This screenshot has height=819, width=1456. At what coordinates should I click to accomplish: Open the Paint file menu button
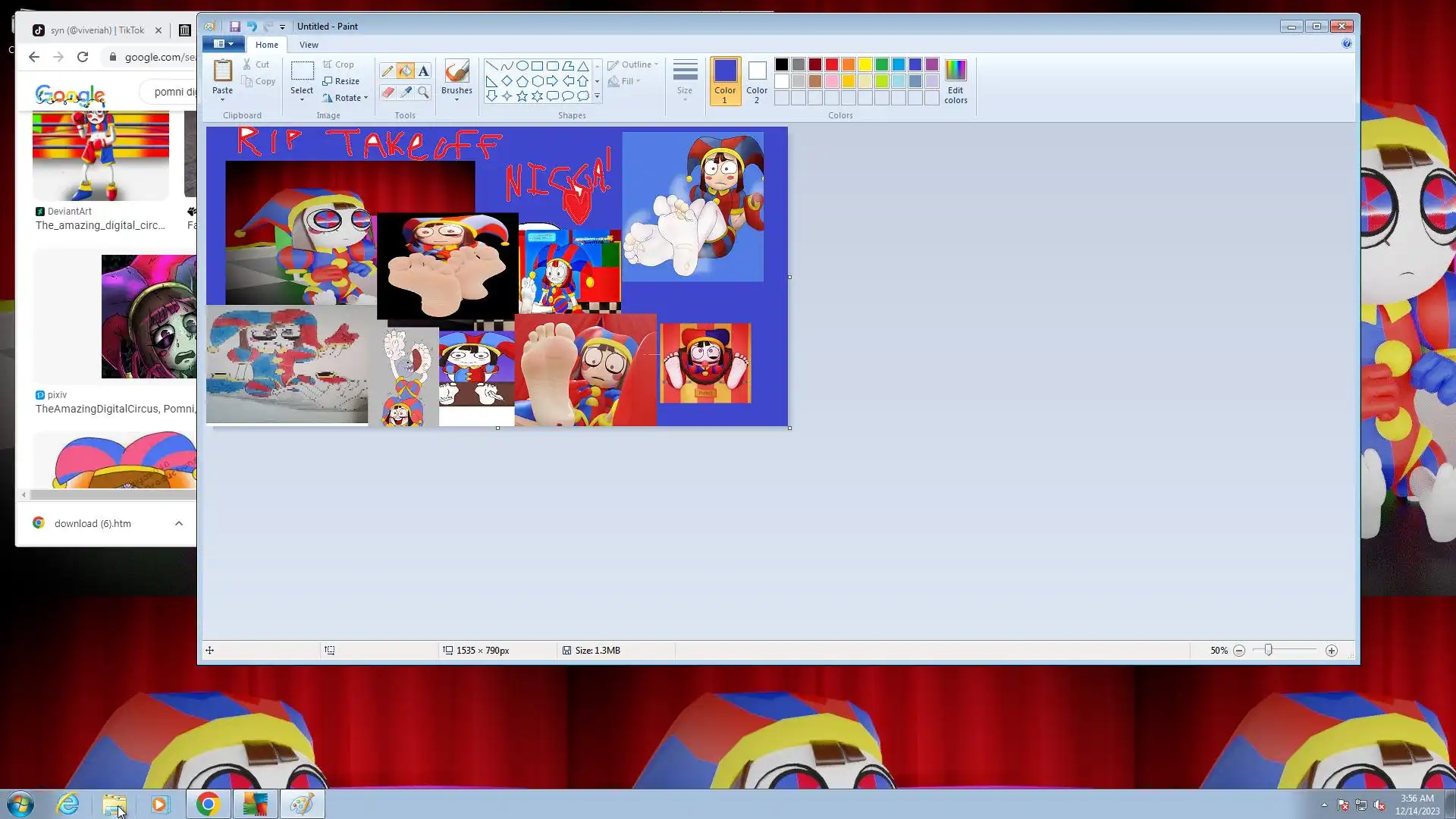223,44
